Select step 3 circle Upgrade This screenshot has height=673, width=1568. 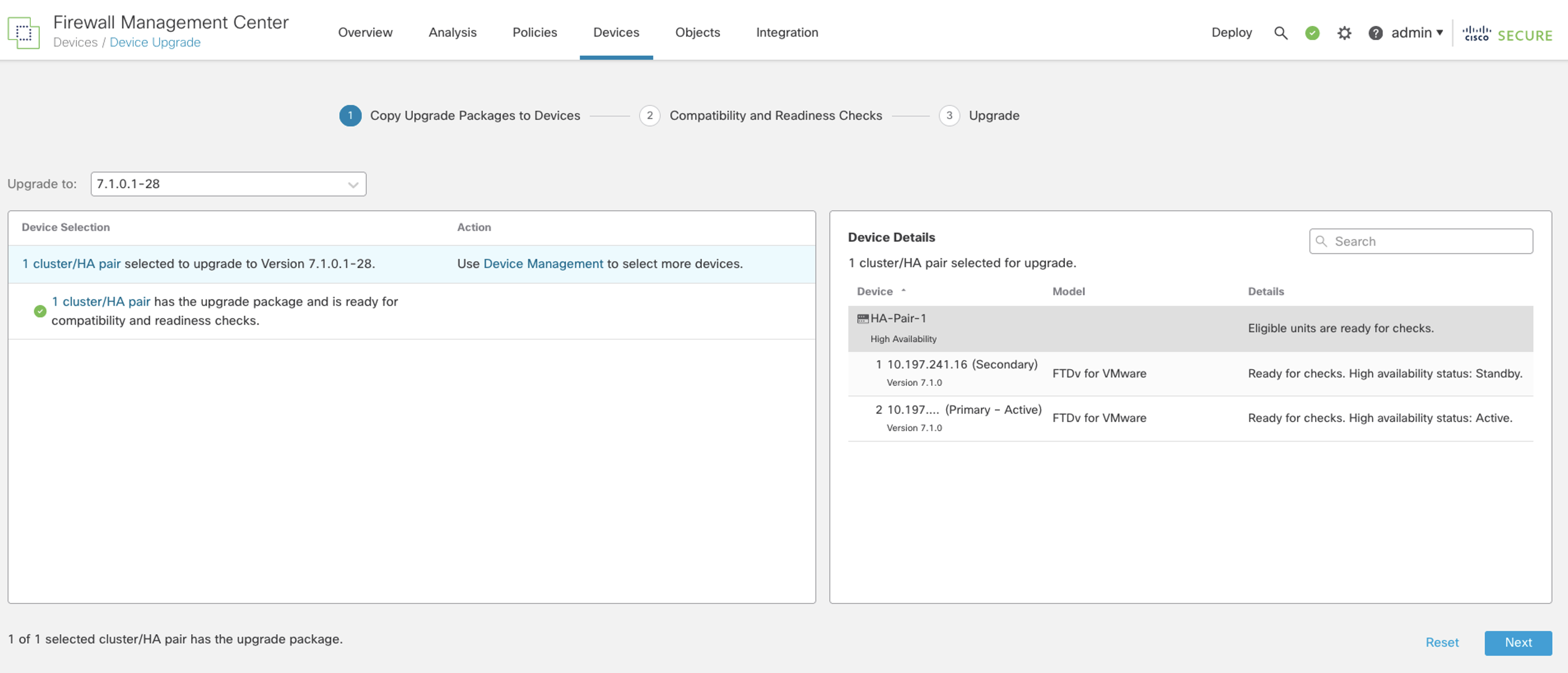(949, 116)
